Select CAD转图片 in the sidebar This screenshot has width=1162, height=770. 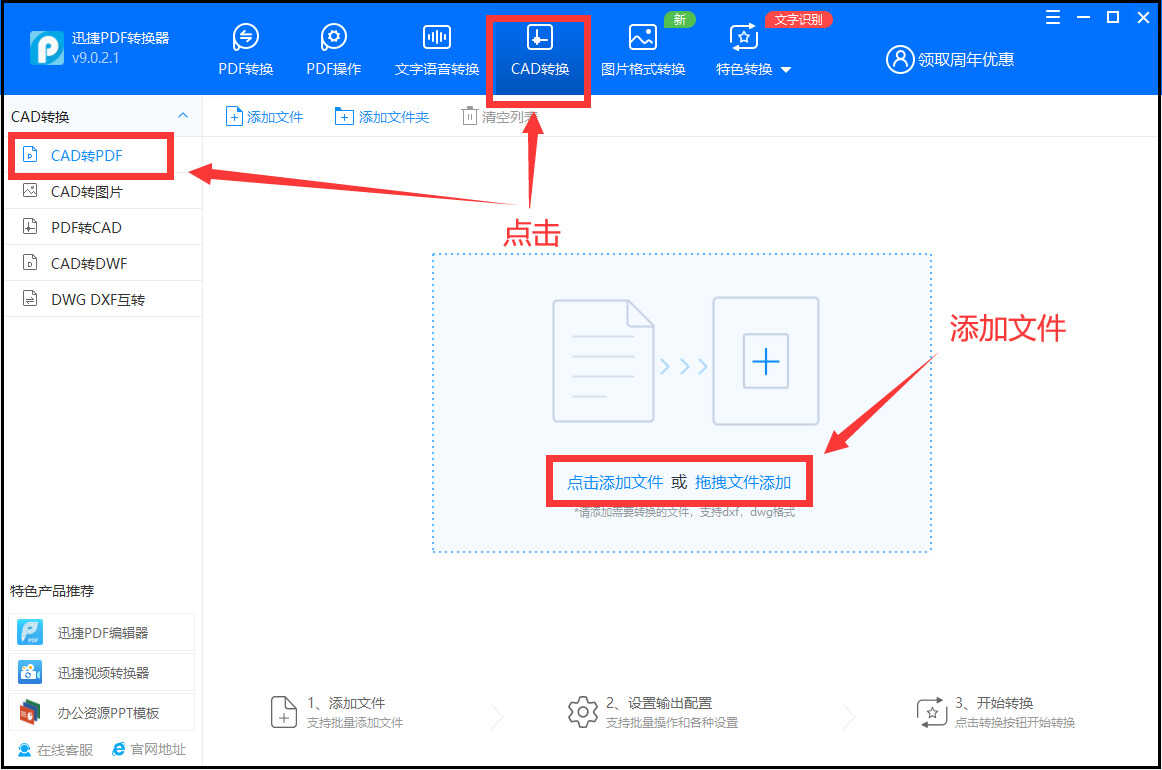pyautogui.click(x=103, y=191)
